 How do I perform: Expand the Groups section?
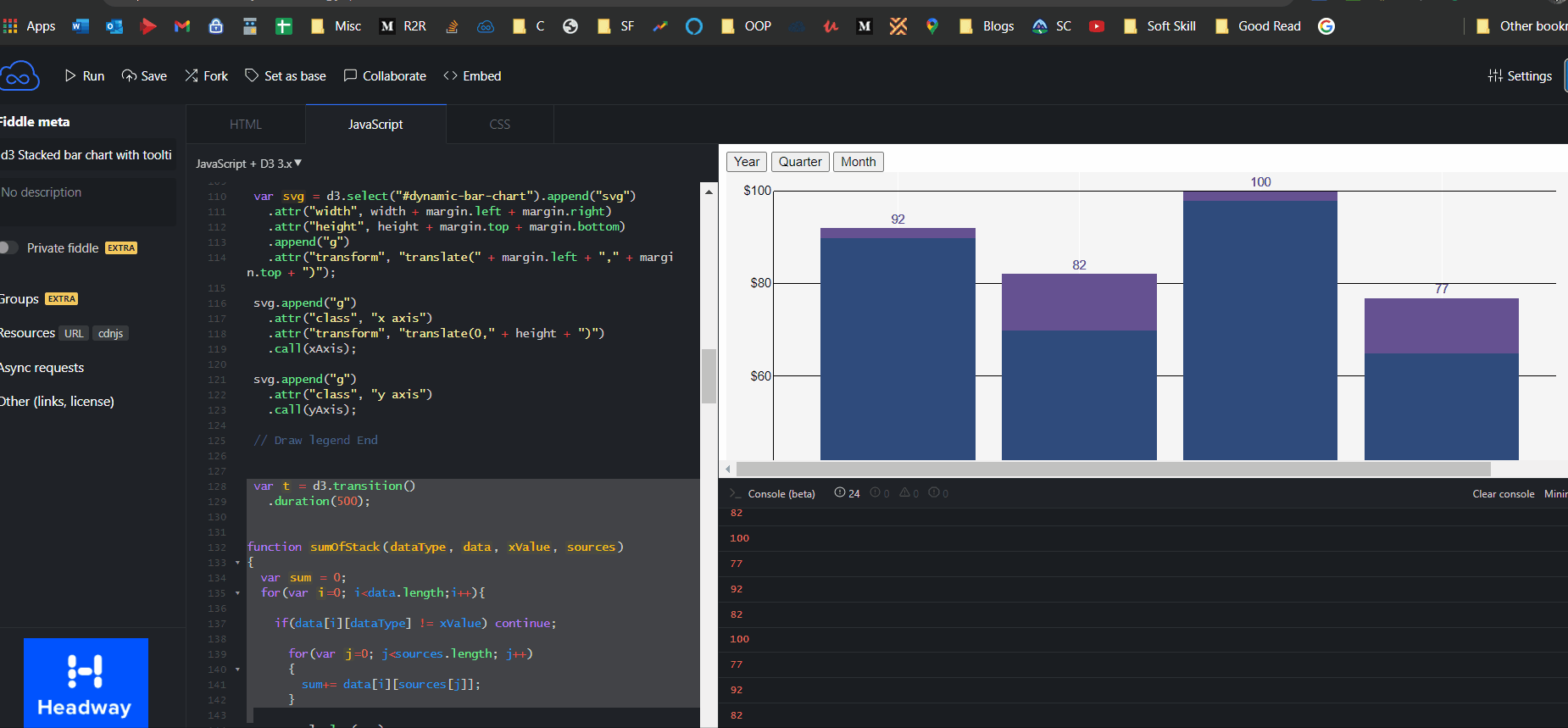(19, 299)
